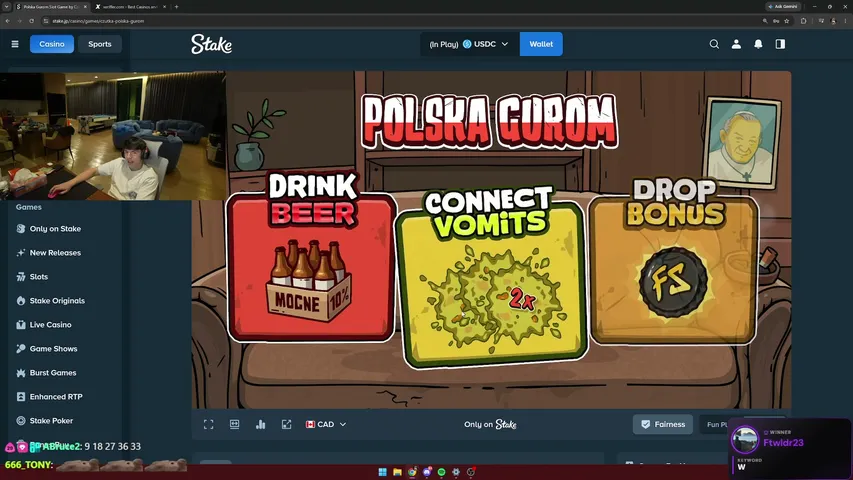
Task: Click the Drink Beer card
Action: pyautogui.click(x=312, y=267)
